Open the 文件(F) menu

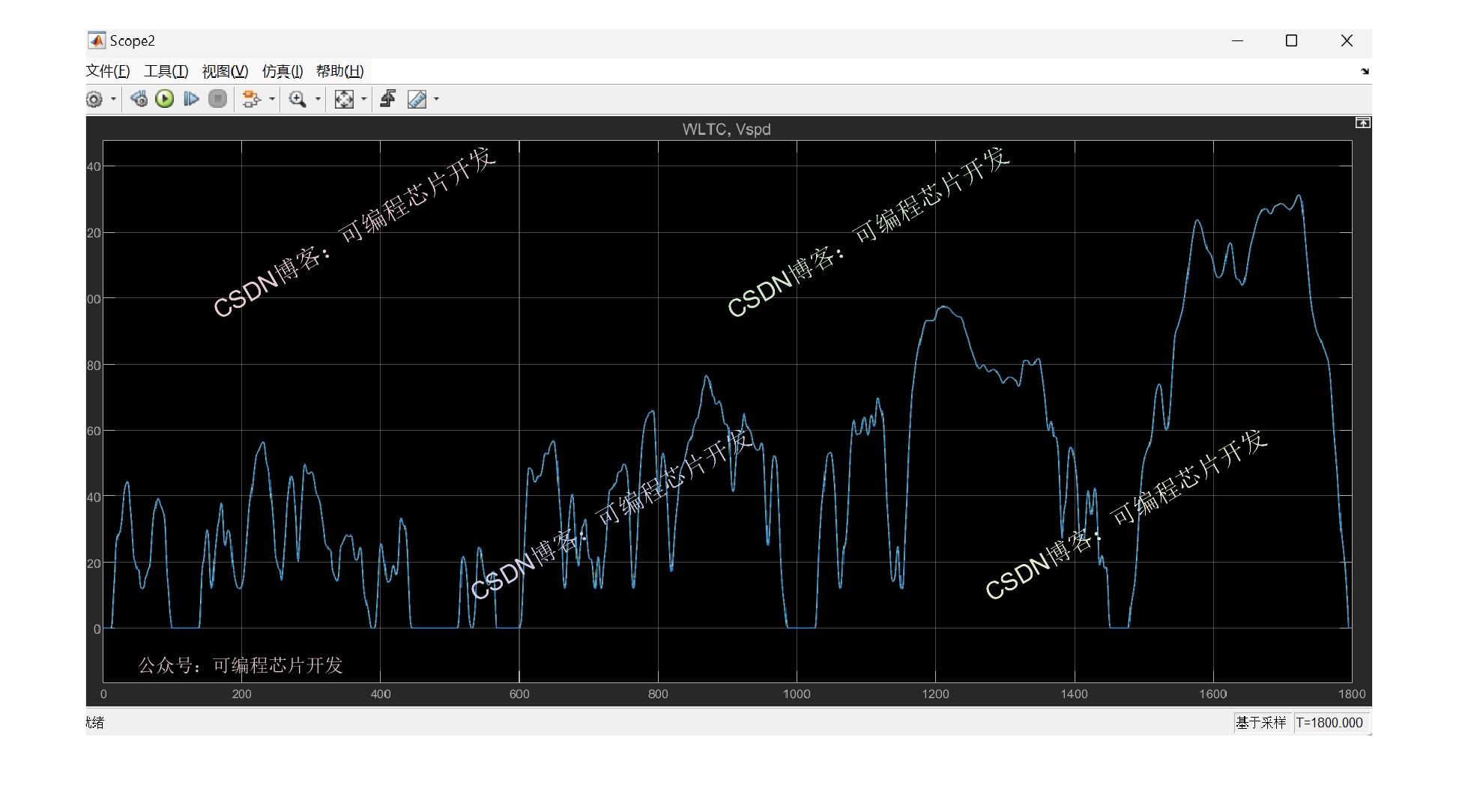coord(108,71)
